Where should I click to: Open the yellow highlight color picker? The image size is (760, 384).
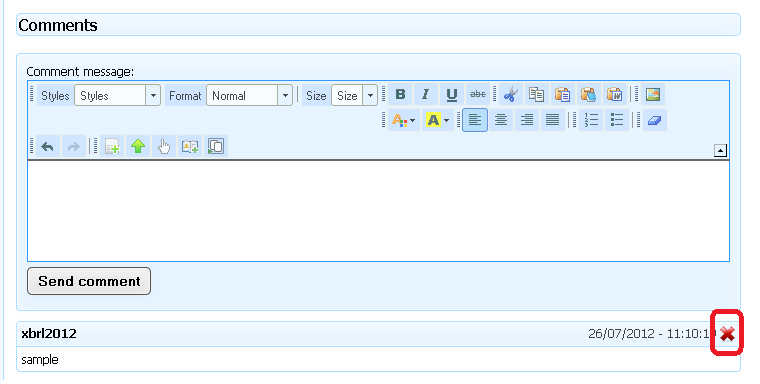coord(437,120)
